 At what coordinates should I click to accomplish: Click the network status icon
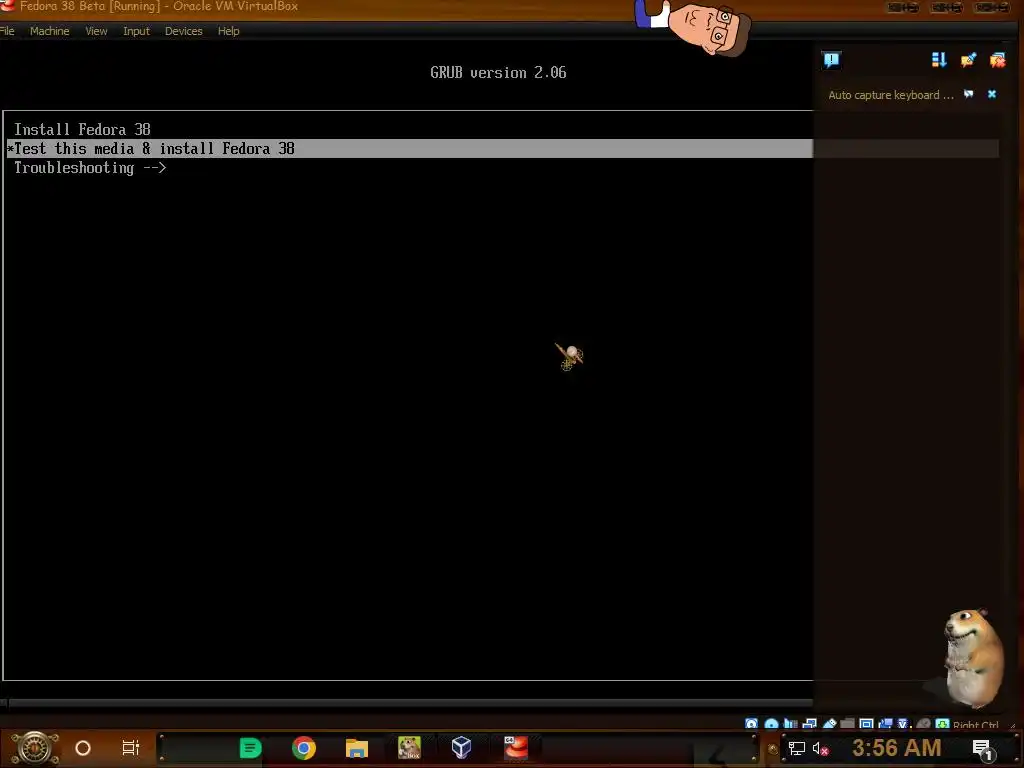pos(810,724)
